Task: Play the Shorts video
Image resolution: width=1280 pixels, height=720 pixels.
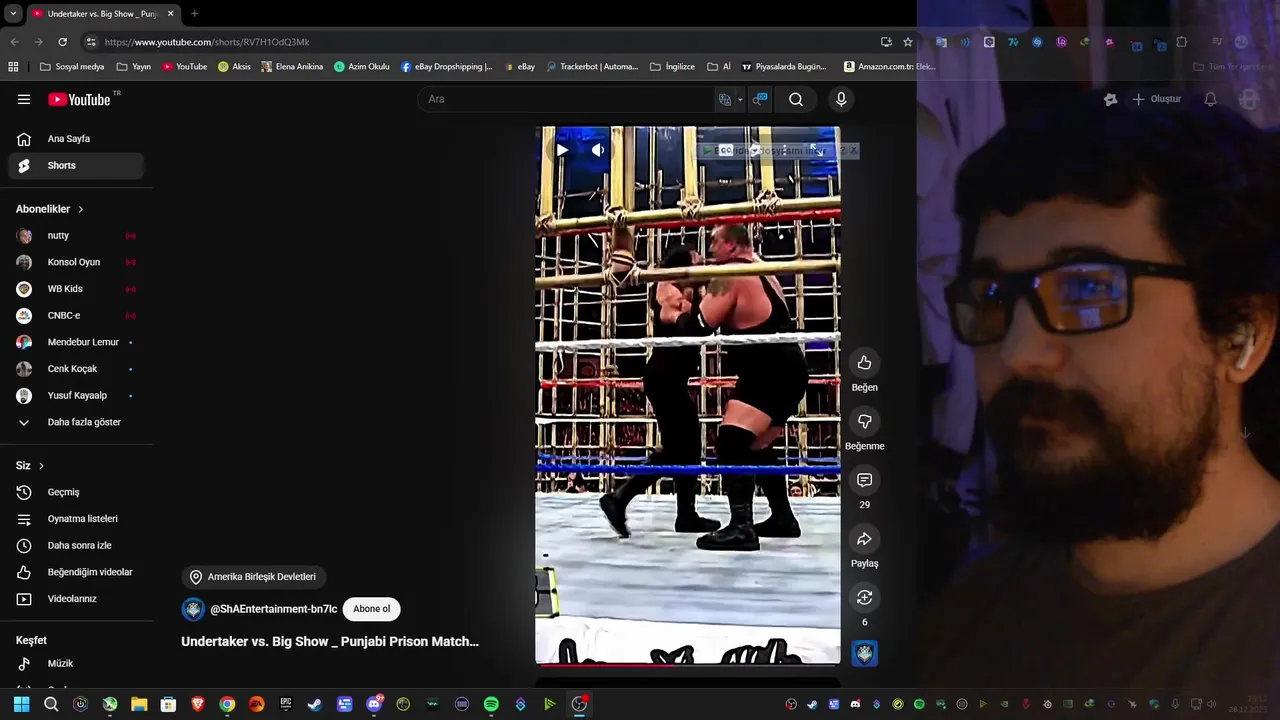Action: point(562,150)
